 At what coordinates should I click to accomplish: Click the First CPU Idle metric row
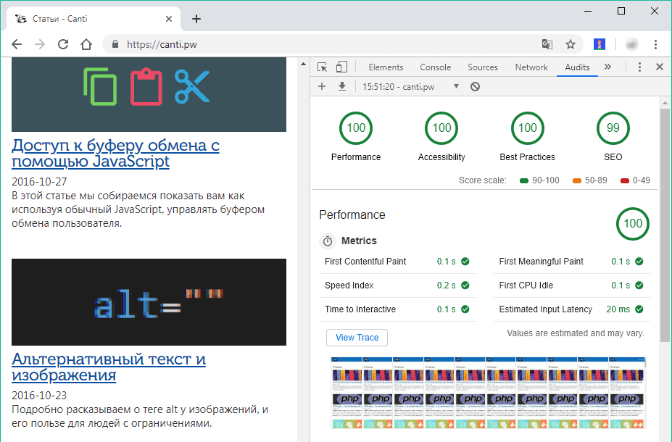click(x=572, y=286)
